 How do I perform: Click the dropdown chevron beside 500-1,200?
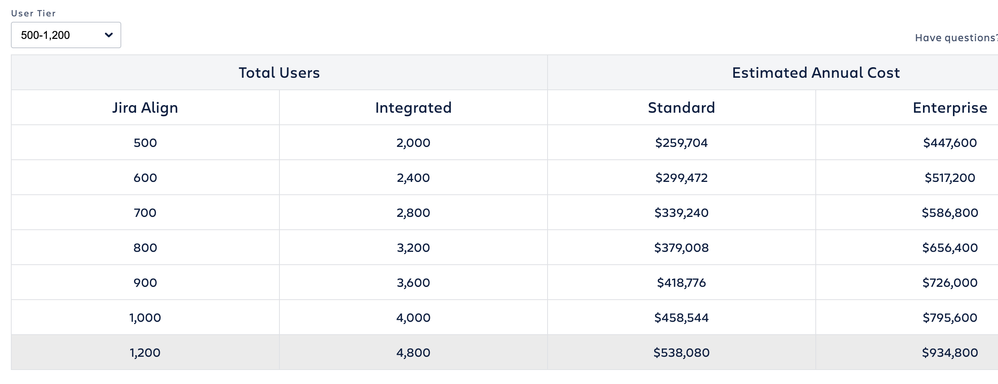point(108,35)
